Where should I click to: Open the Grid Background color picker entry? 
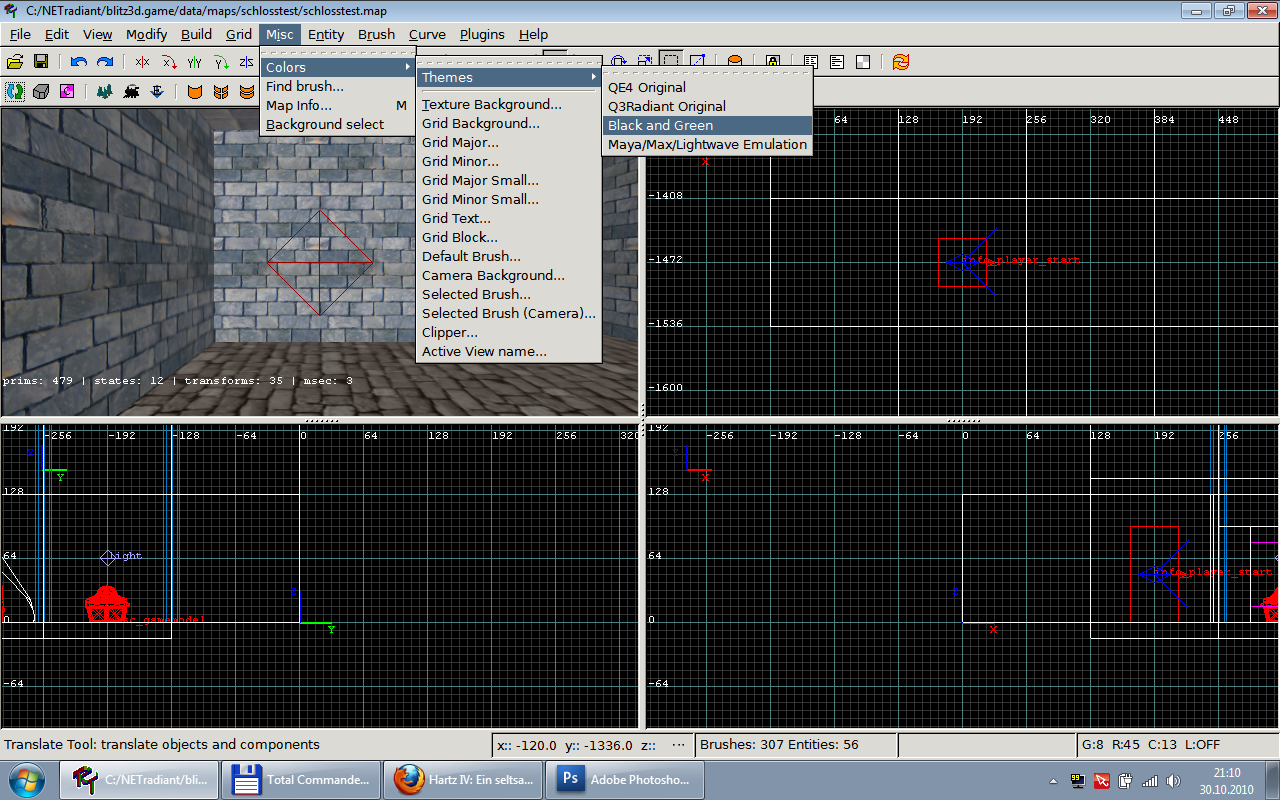coord(481,123)
